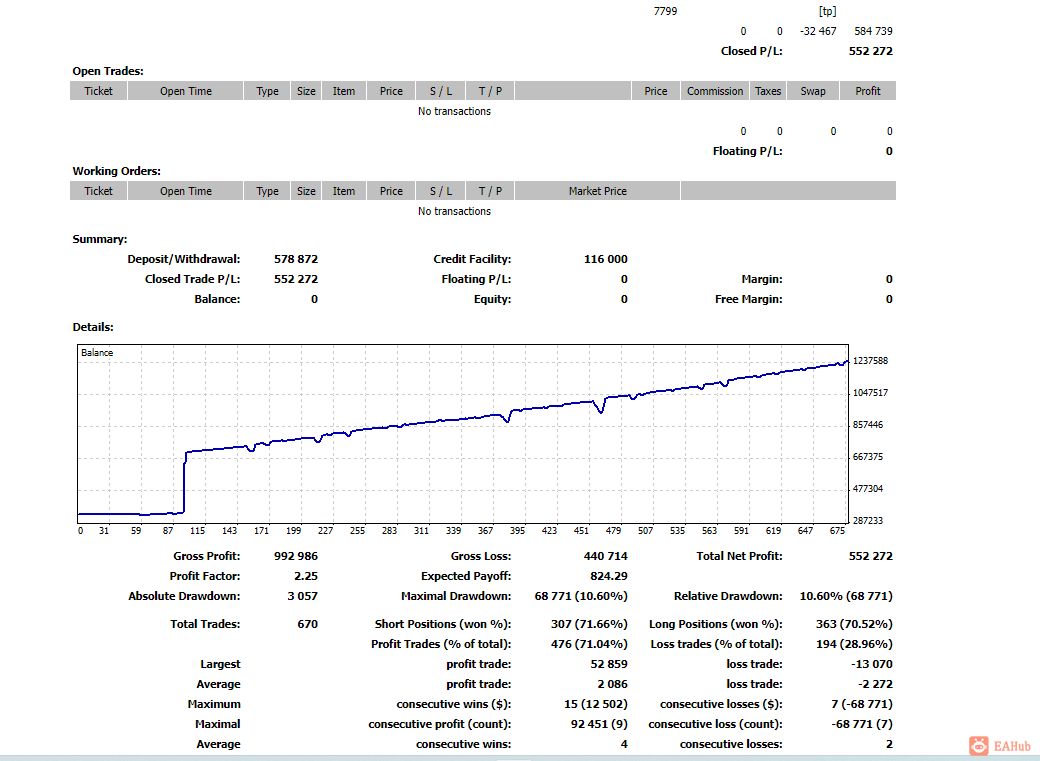This screenshot has width=1040, height=761.
Task: Select Profit Factor value 2.25
Action: tap(306, 576)
